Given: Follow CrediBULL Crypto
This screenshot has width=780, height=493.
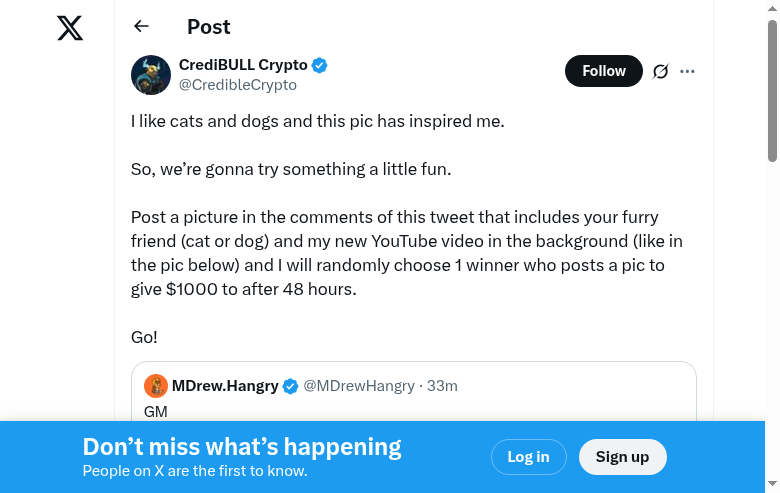Looking at the screenshot, I should [603, 71].
